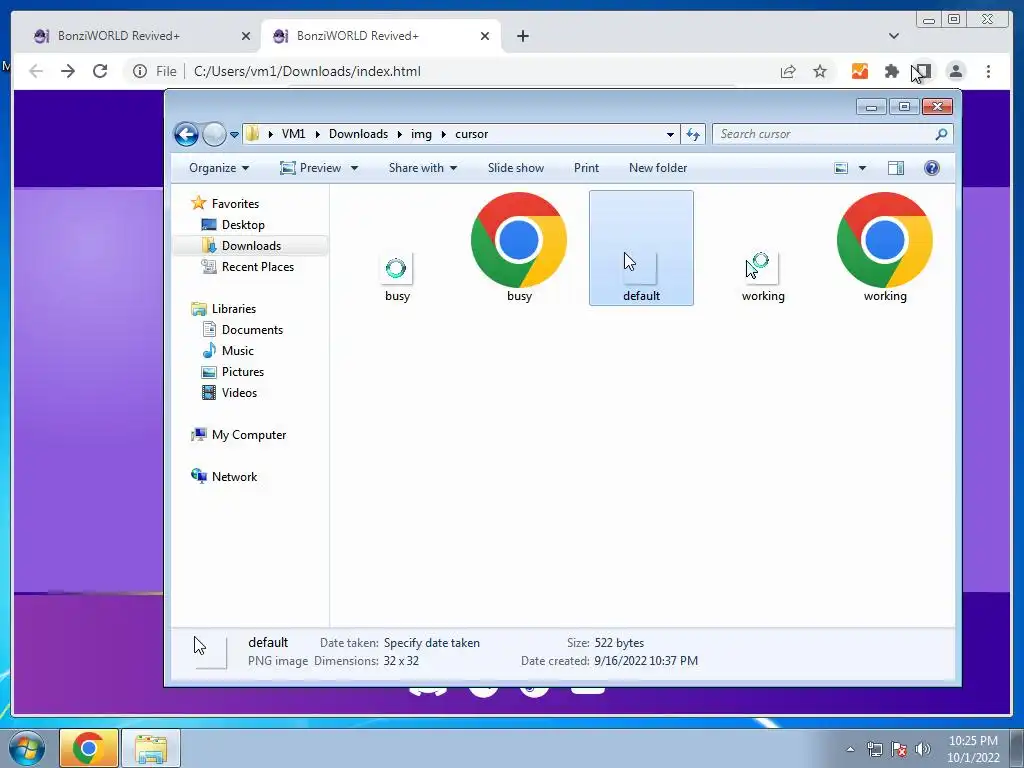
Task: Click Print in the toolbar
Action: 586,168
